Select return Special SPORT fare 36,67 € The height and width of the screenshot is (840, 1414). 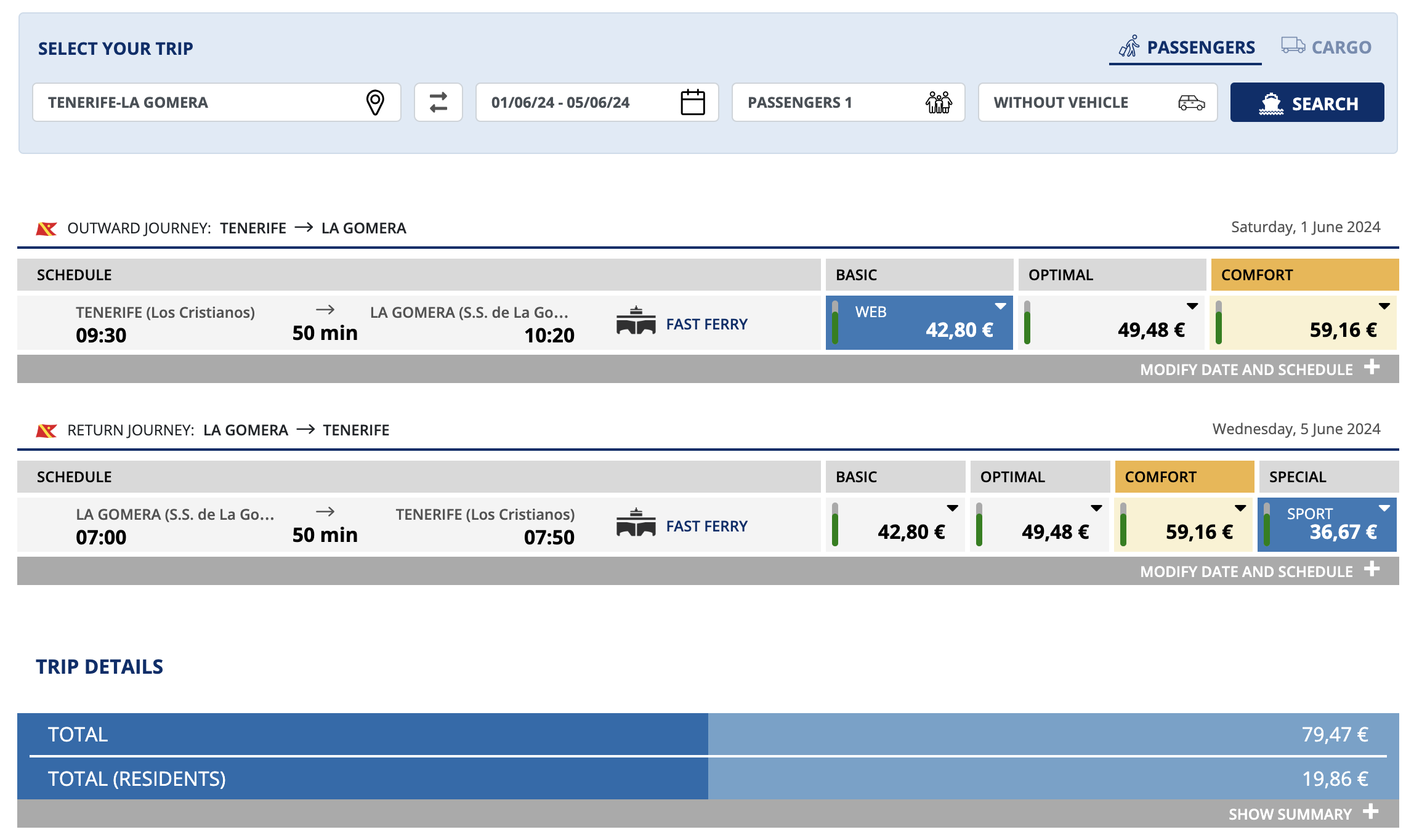click(x=1327, y=525)
